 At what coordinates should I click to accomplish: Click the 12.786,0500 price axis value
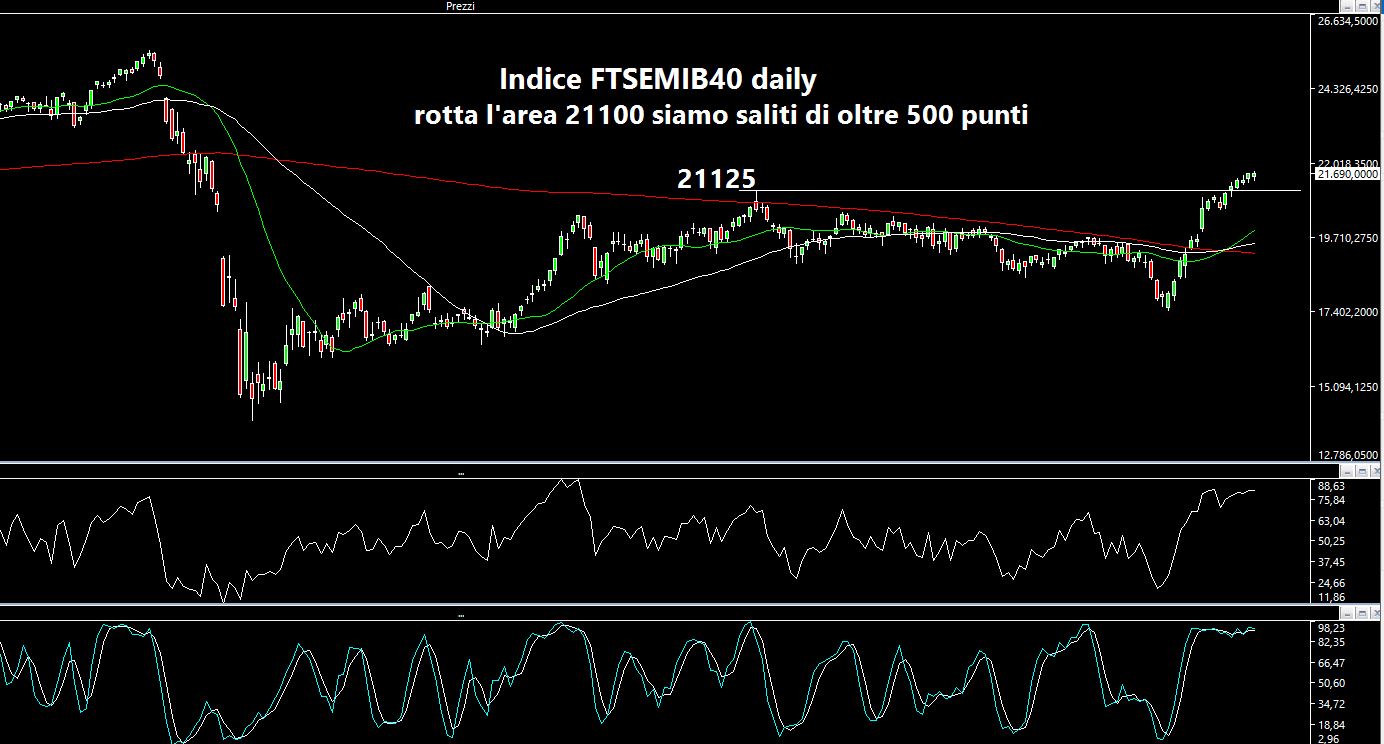(x=1349, y=455)
